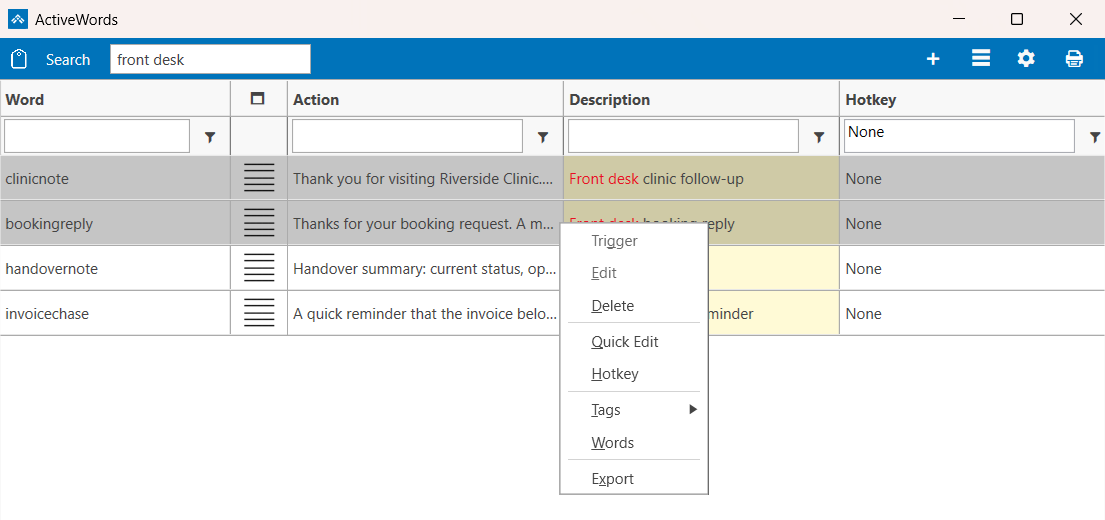Open the Hotkey column filter funnel

click(x=1095, y=137)
